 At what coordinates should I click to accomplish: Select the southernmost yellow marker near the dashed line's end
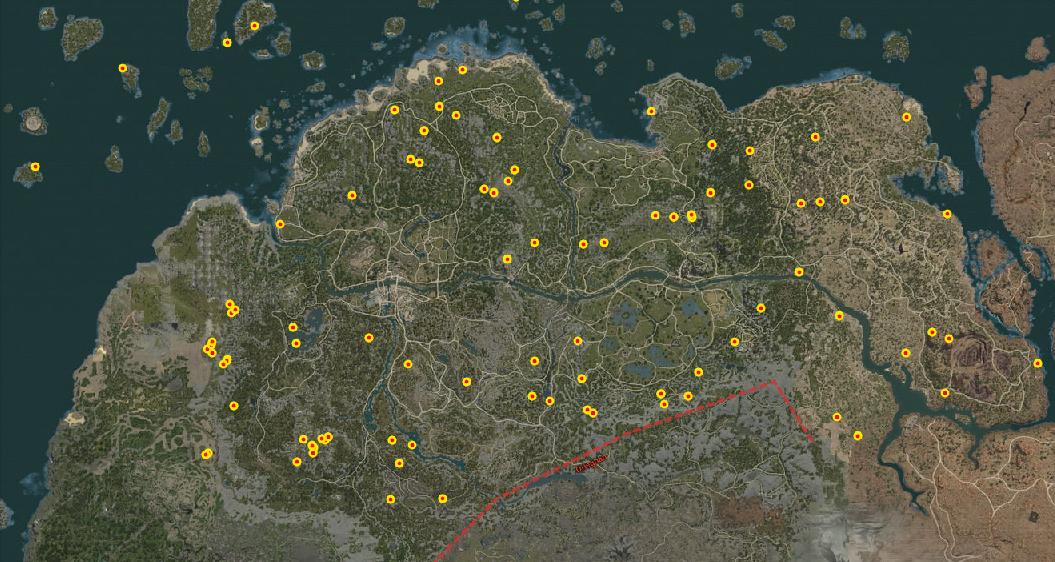click(443, 499)
